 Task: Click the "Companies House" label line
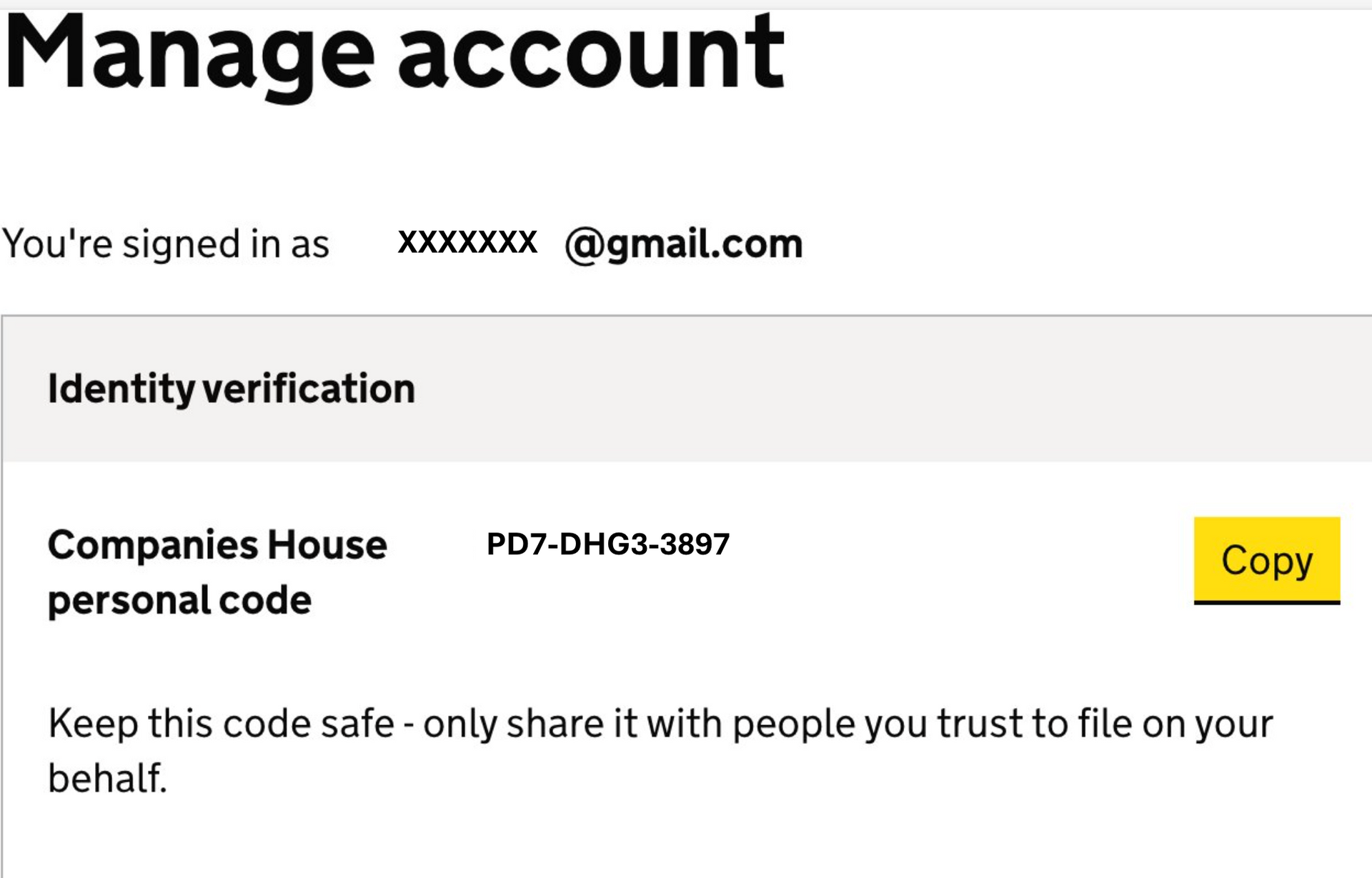click(x=217, y=545)
